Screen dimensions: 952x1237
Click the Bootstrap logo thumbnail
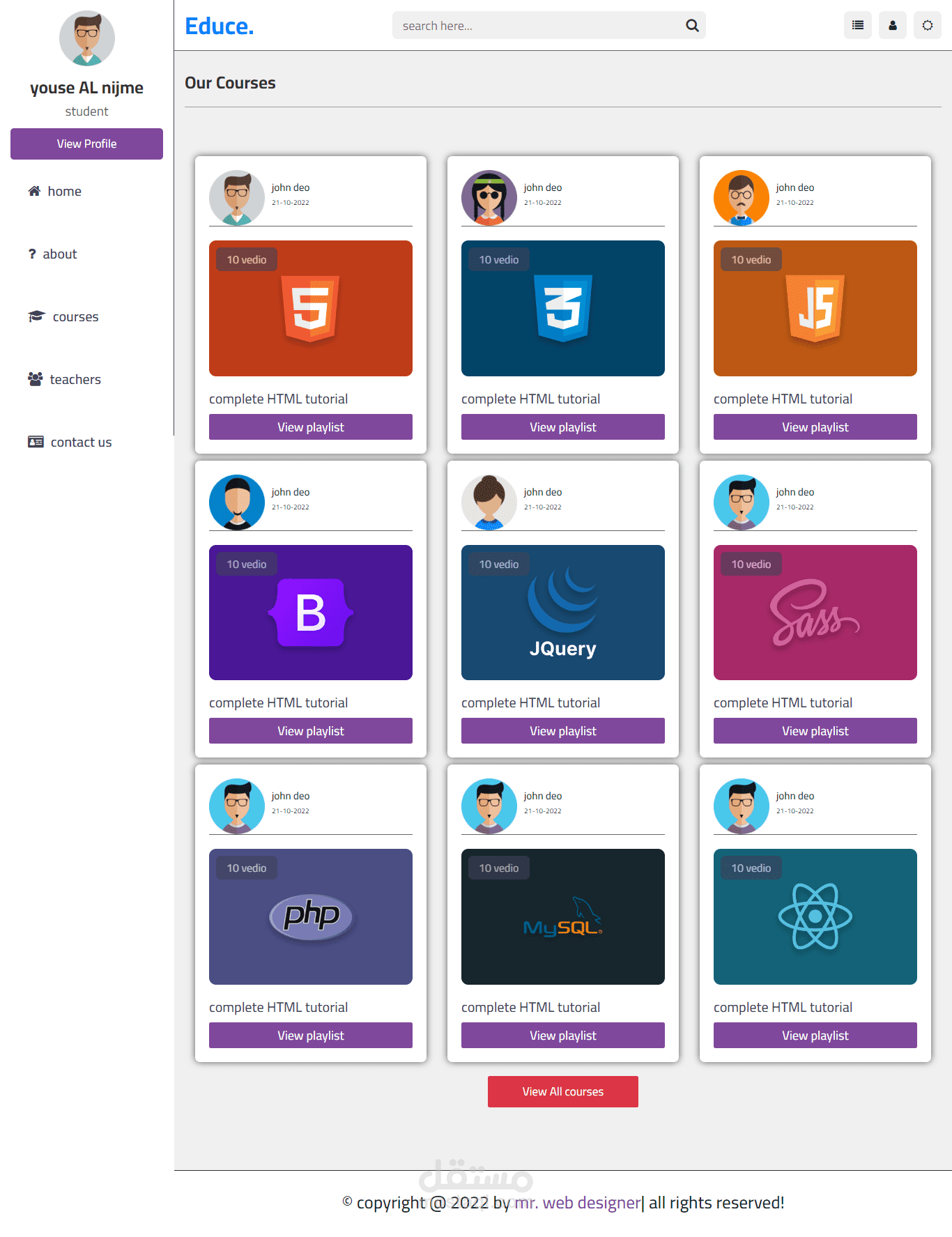pyautogui.click(x=311, y=613)
